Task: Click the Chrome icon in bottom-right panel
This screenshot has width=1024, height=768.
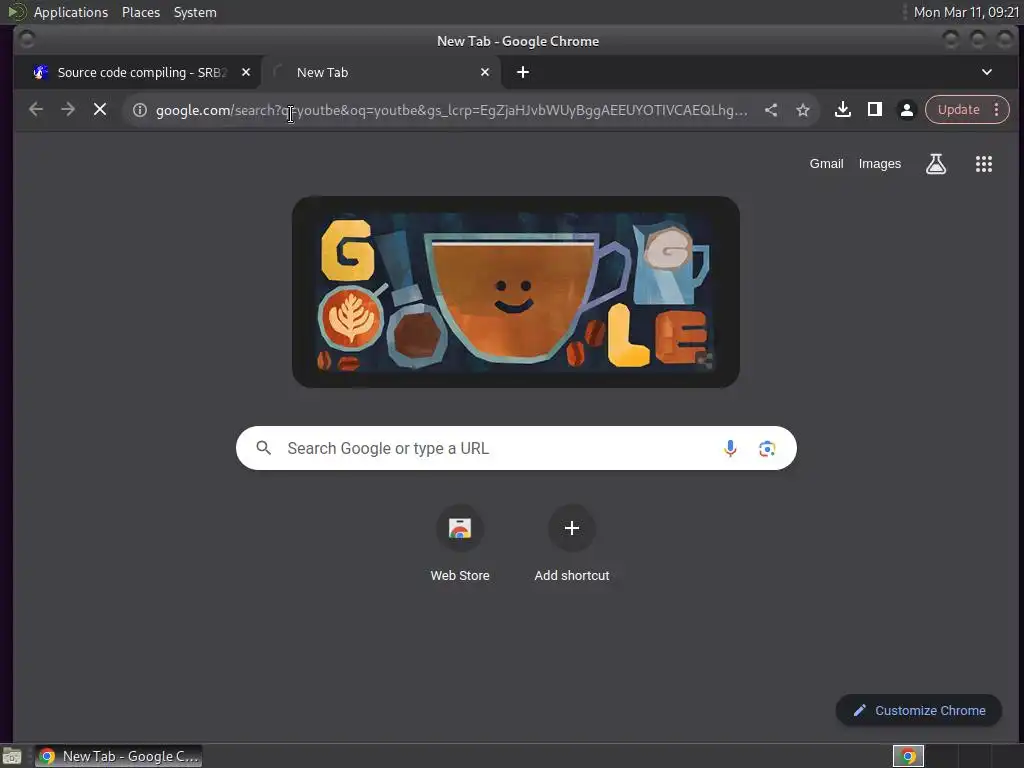Action: click(x=908, y=756)
